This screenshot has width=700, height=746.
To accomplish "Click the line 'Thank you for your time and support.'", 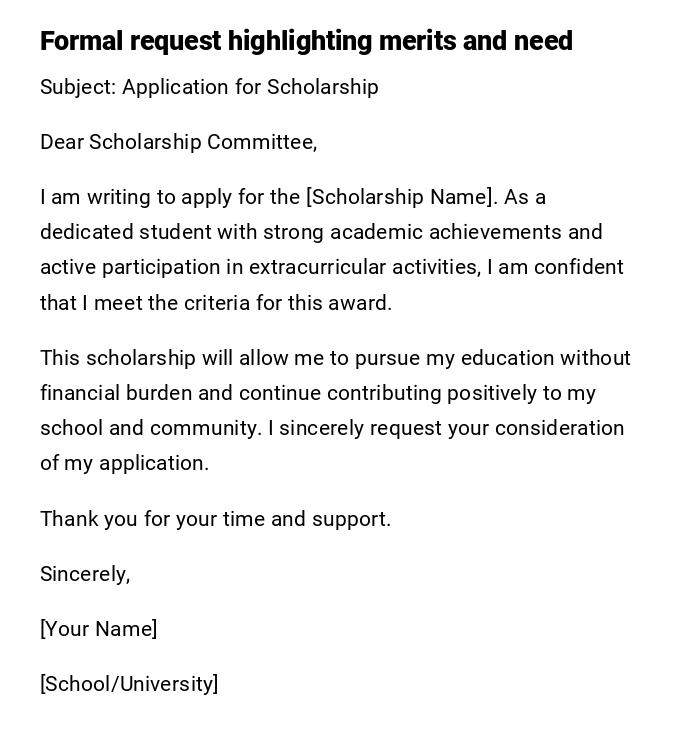I will (x=215, y=519).
